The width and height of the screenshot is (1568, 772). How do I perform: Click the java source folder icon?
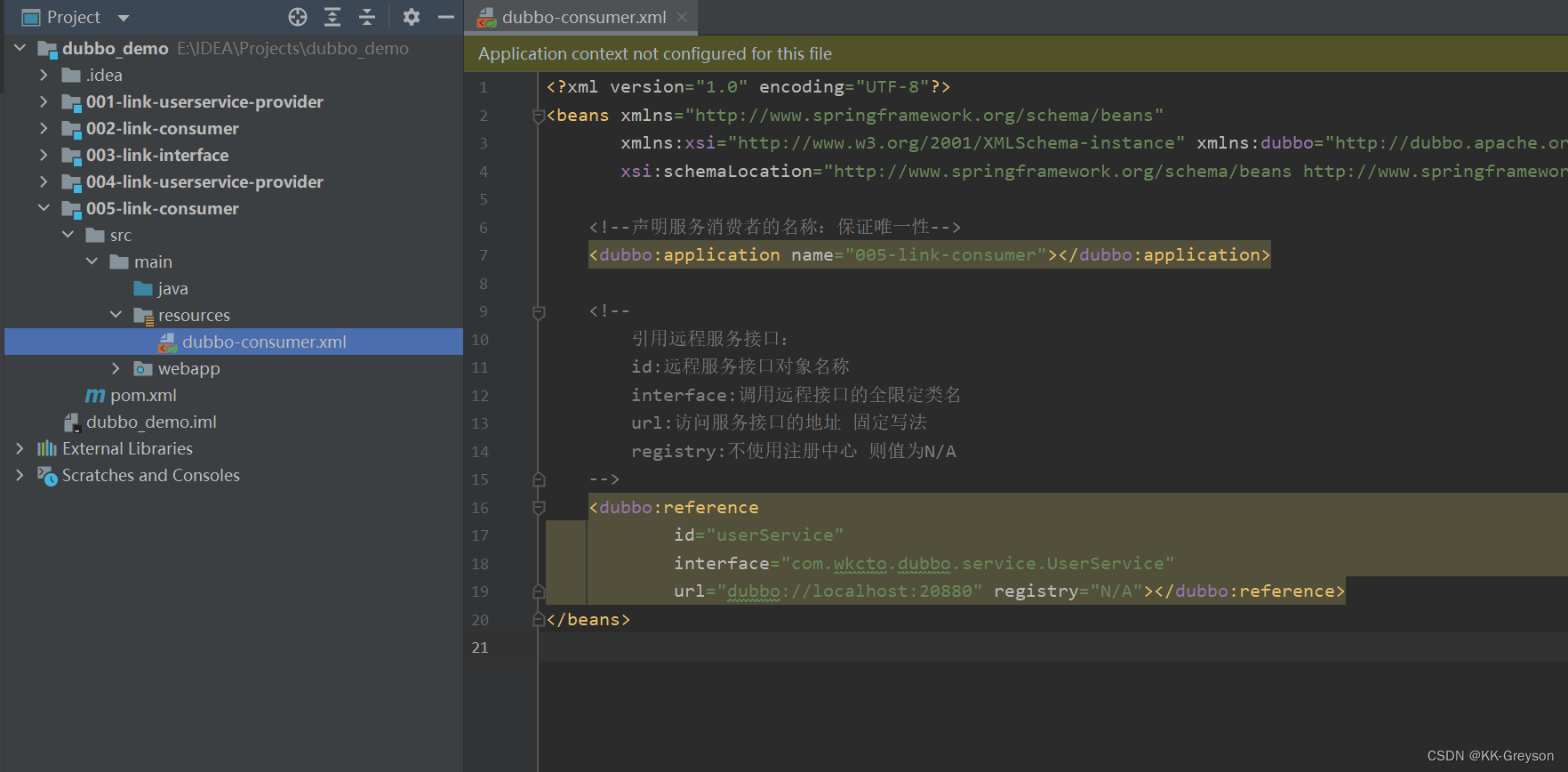[143, 288]
